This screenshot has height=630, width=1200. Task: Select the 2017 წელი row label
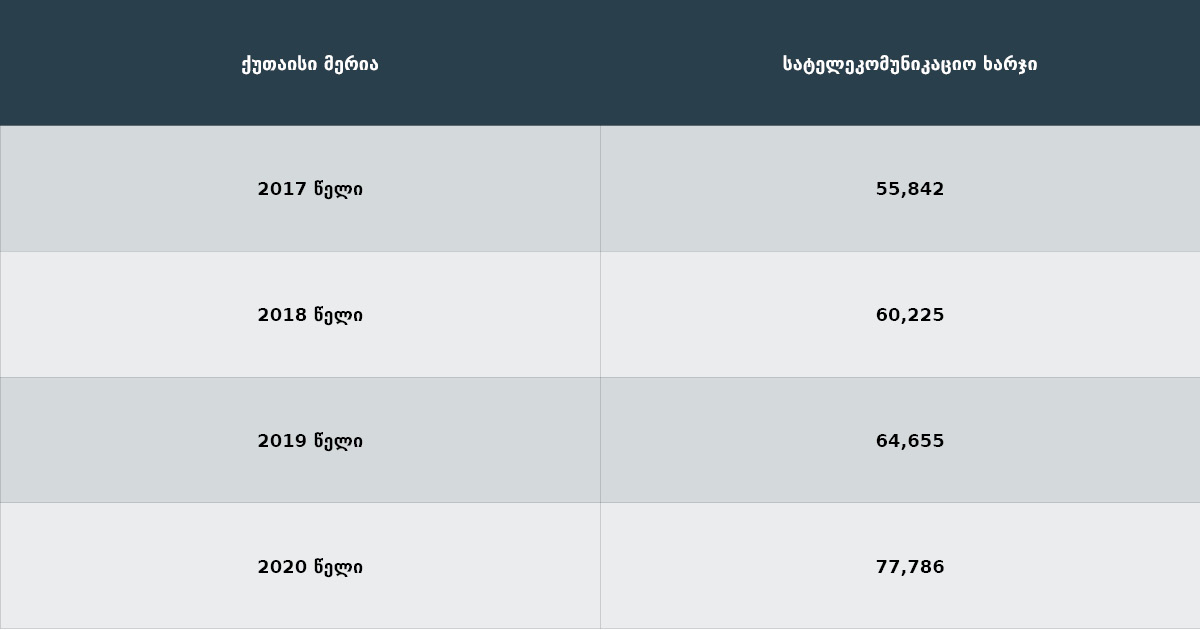point(310,189)
